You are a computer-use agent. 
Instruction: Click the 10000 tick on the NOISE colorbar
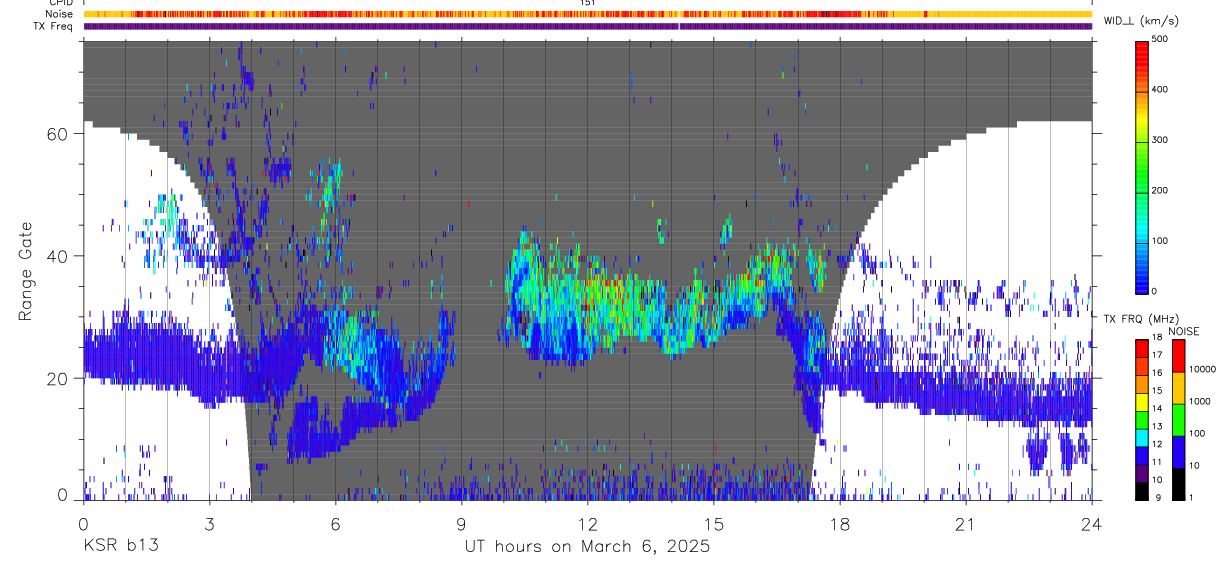pyautogui.click(x=1203, y=369)
